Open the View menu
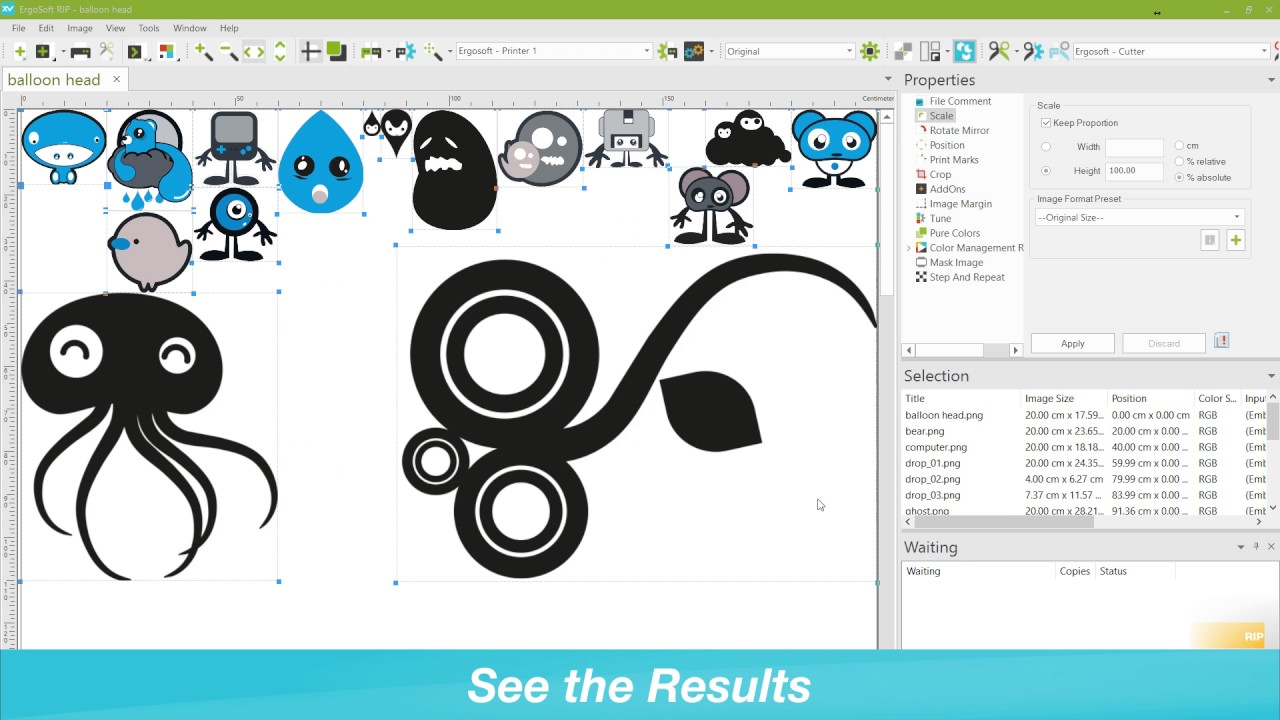Screen dimensions: 1280x720 click(x=116, y=28)
